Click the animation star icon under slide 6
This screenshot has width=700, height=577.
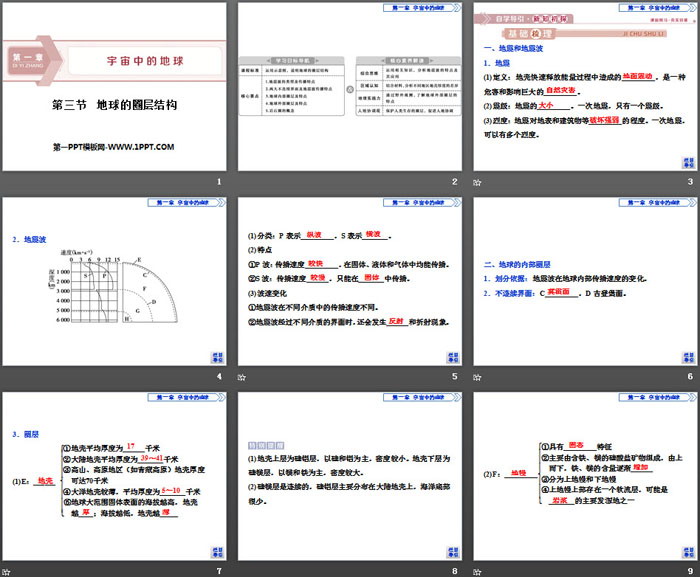point(477,377)
